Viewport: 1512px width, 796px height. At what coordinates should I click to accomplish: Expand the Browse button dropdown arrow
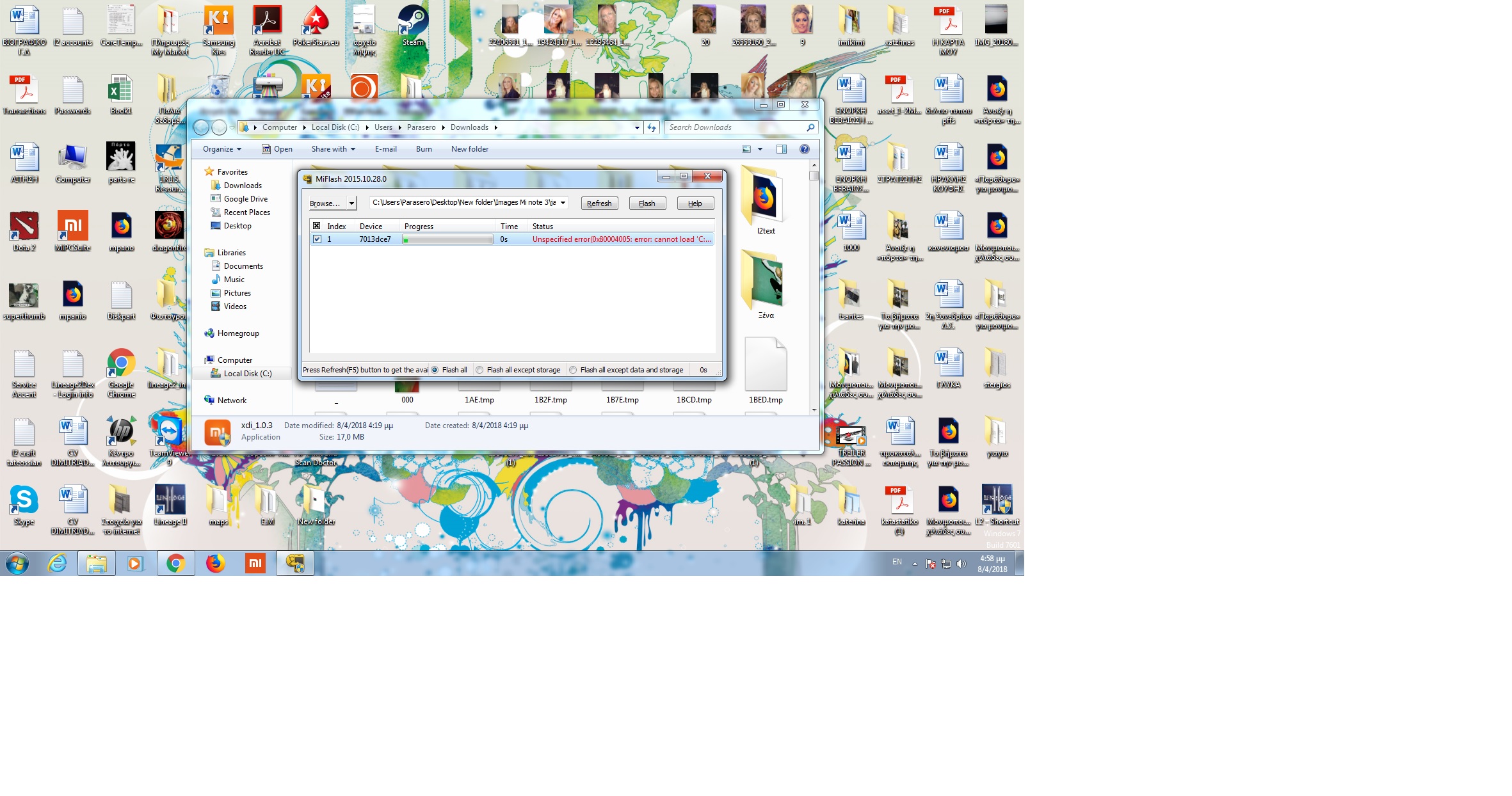351,203
